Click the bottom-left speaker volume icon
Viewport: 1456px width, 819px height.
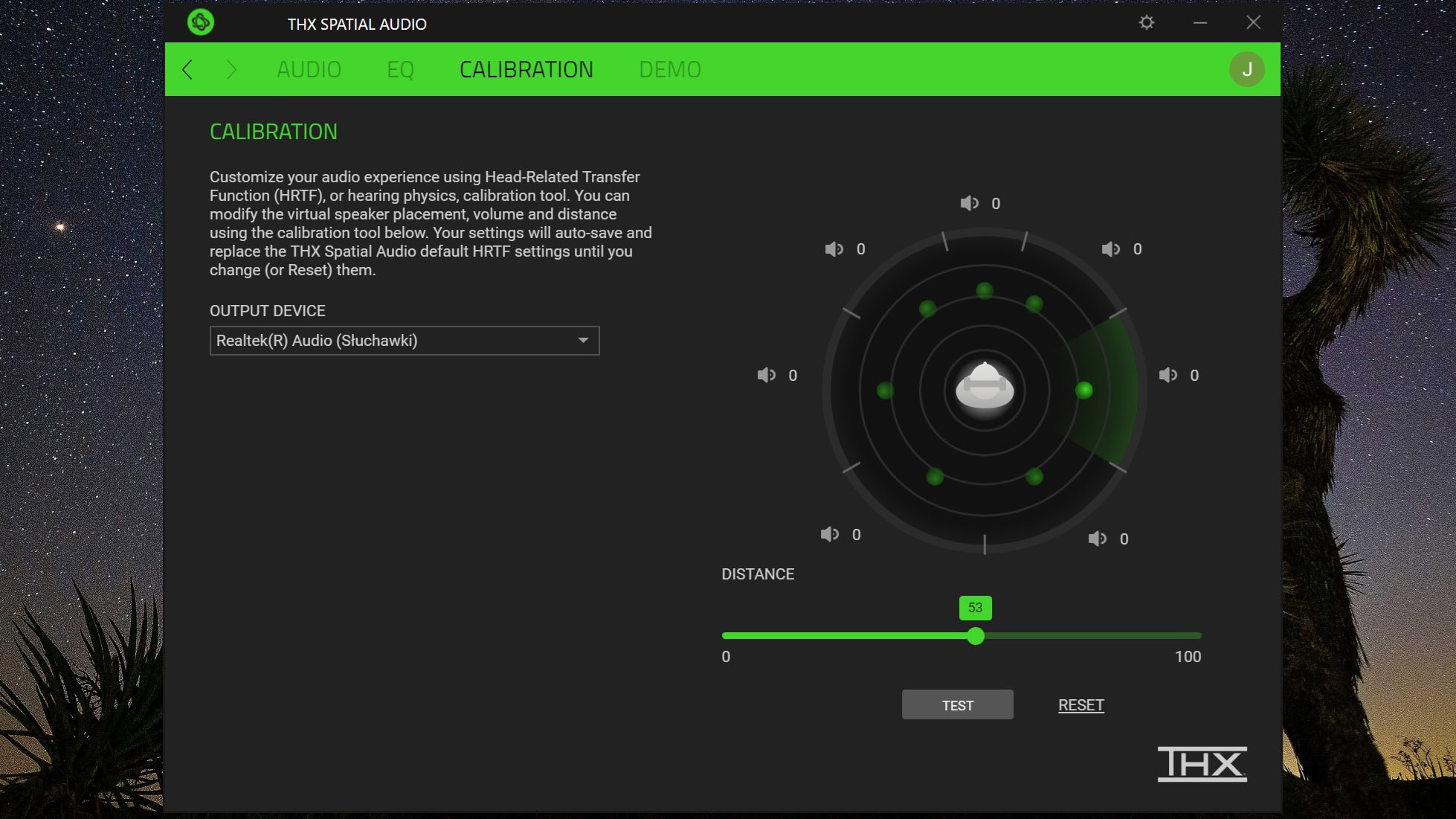830,534
